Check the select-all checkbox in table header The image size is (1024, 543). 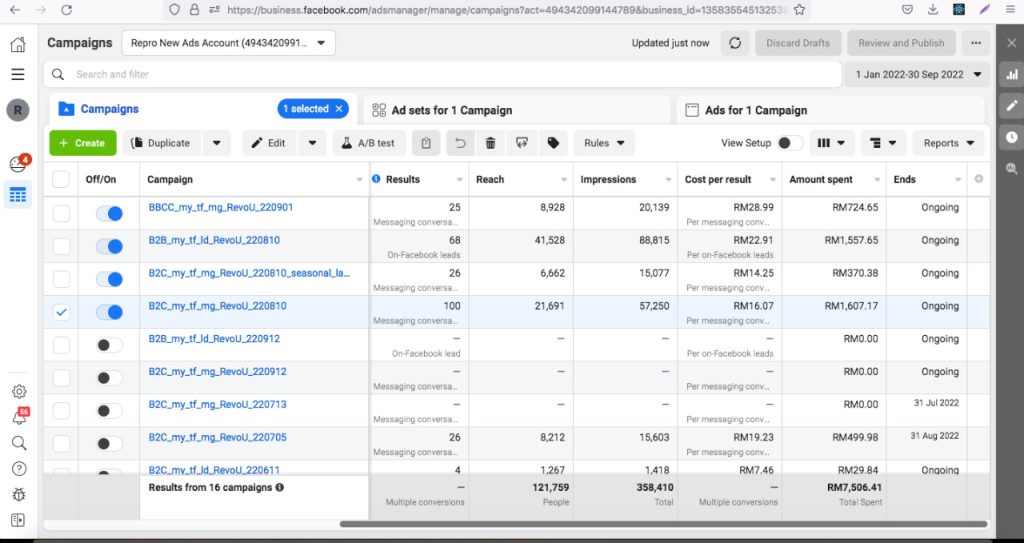pos(61,179)
